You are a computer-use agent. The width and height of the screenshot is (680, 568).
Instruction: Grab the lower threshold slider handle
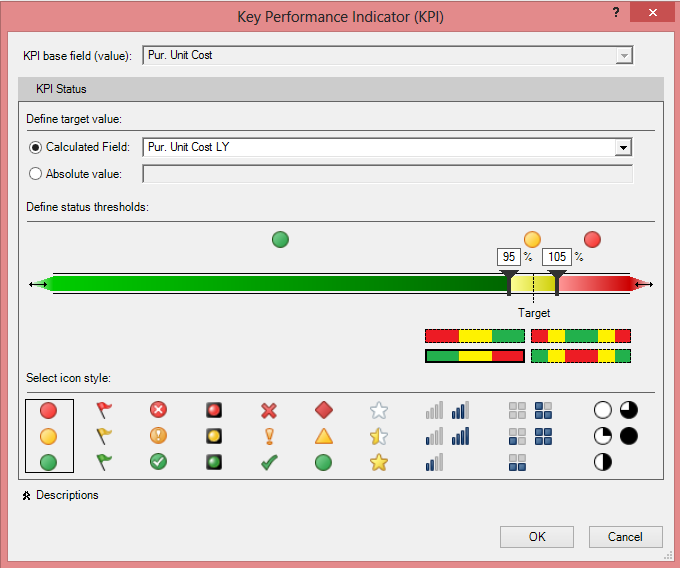(x=509, y=282)
